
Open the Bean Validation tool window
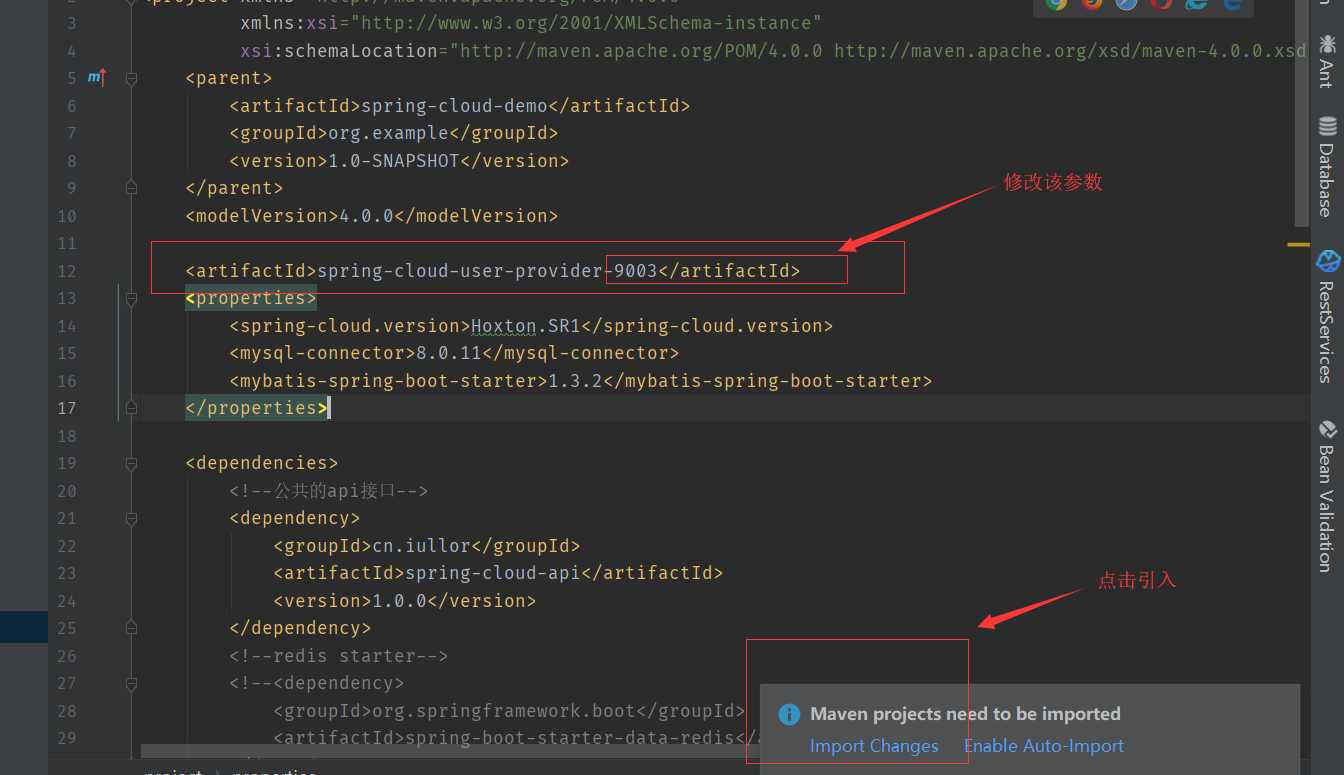1326,495
